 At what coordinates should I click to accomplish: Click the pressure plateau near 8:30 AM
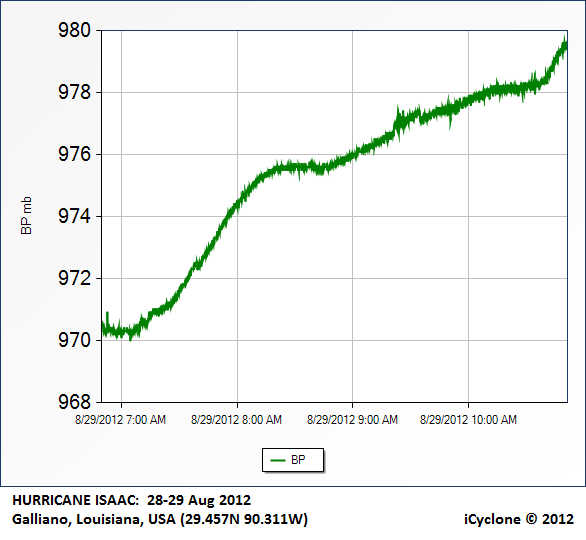click(x=295, y=167)
